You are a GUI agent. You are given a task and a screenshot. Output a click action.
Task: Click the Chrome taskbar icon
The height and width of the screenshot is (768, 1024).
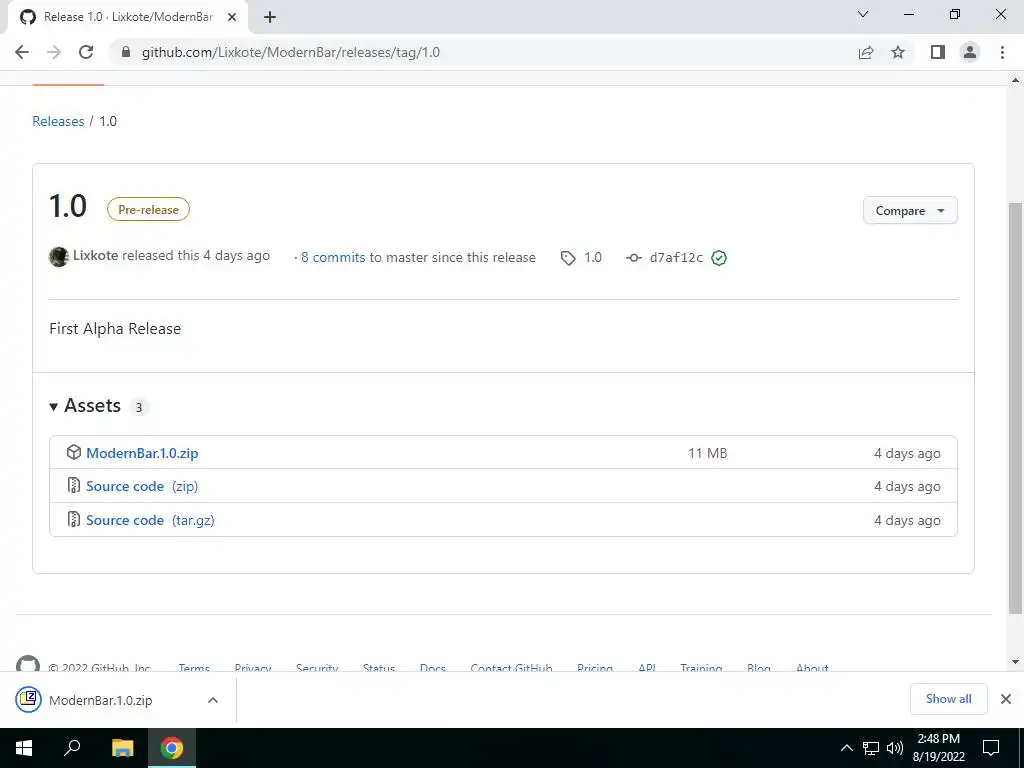[x=172, y=748]
